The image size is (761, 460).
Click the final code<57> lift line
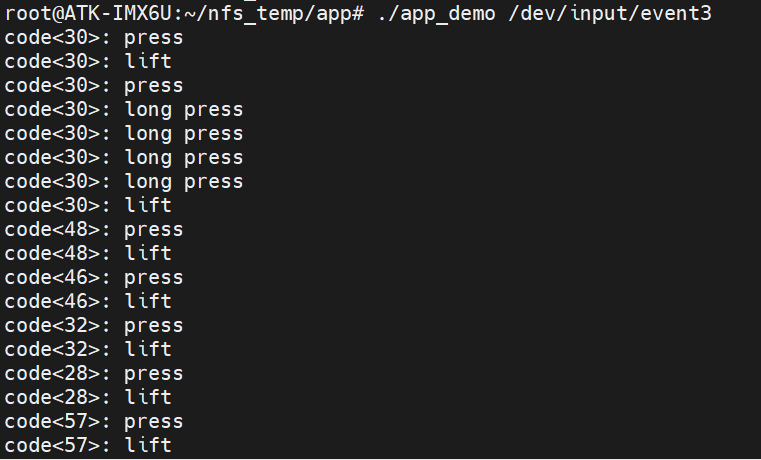(x=88, y=446)
